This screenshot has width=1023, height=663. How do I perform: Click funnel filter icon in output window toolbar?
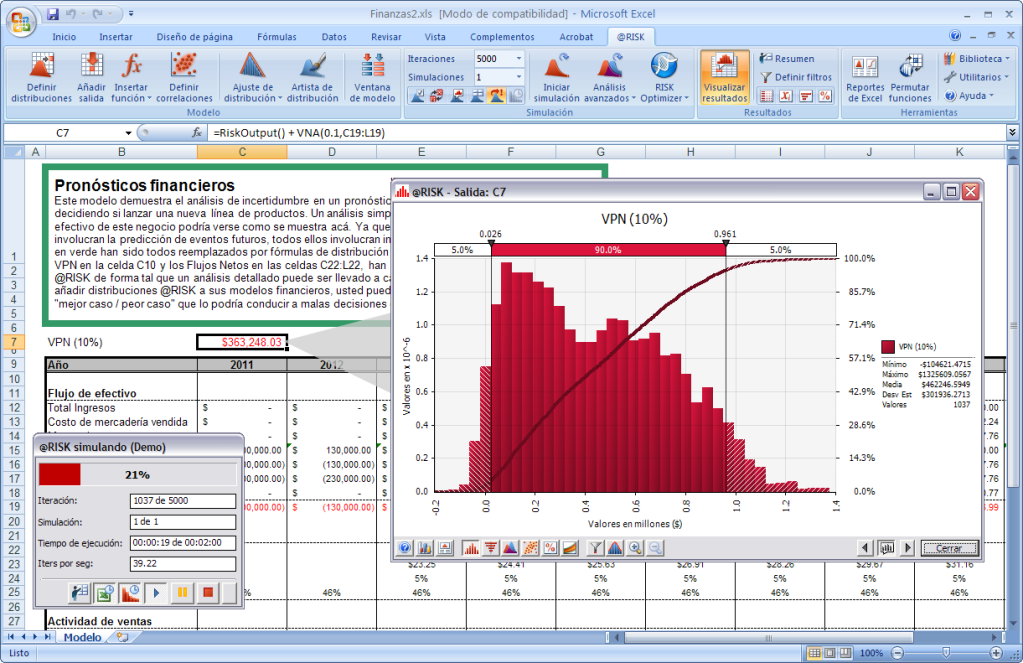click(595, 548)
